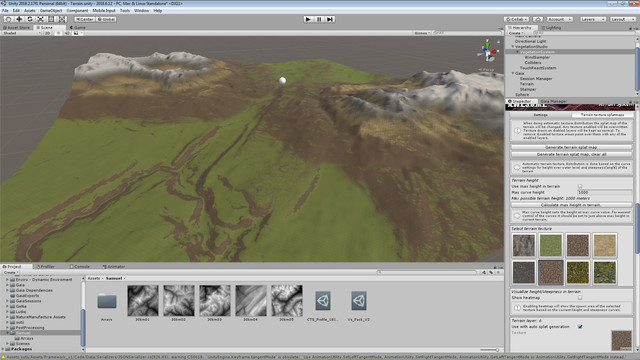The height and width of the screenshot is (360, 640).
Task: Open the Window menu
Action: (x=142, y=11)
